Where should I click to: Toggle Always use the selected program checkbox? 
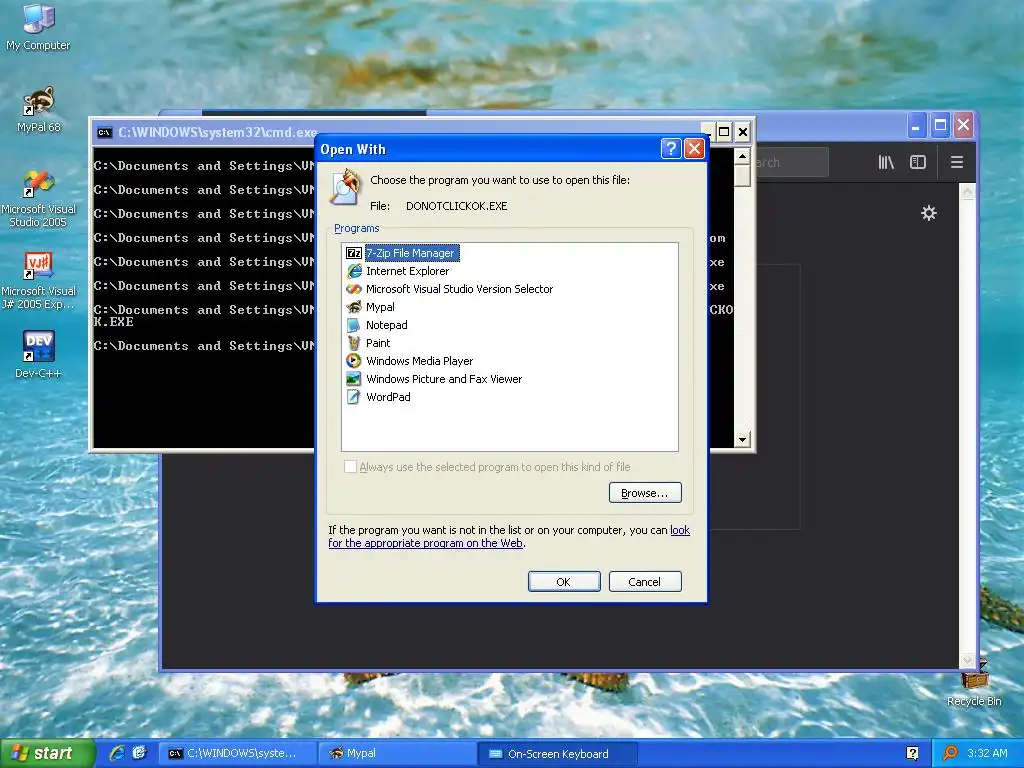tap(351, 466)
